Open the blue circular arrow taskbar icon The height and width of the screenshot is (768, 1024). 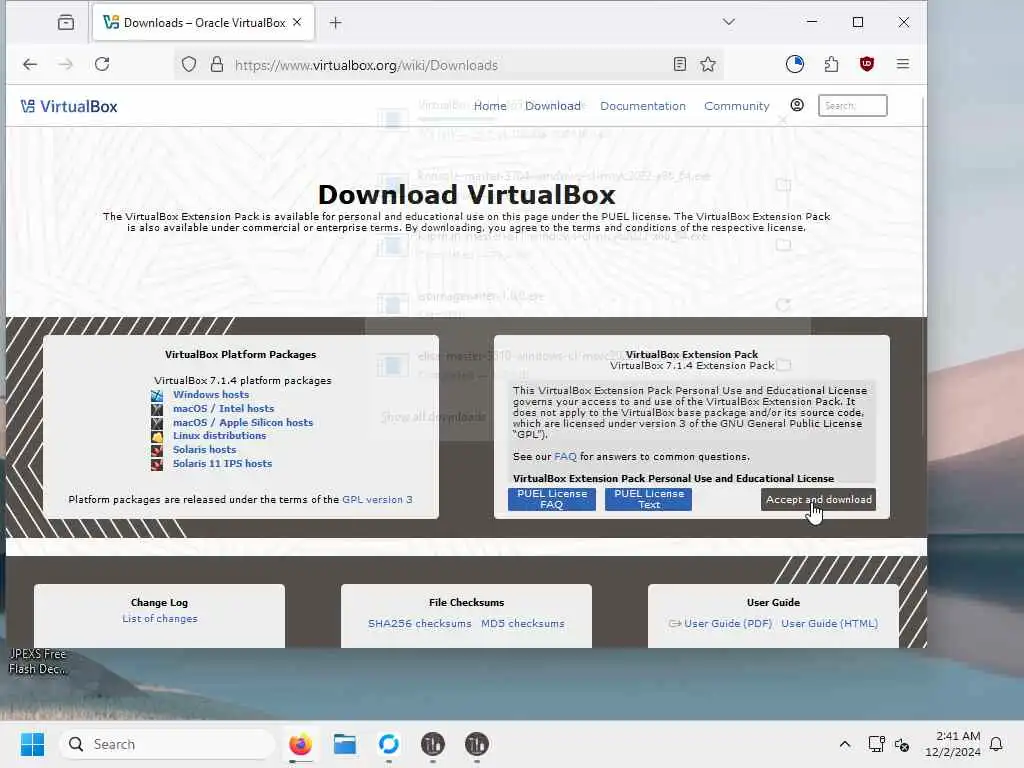point(389,744)
